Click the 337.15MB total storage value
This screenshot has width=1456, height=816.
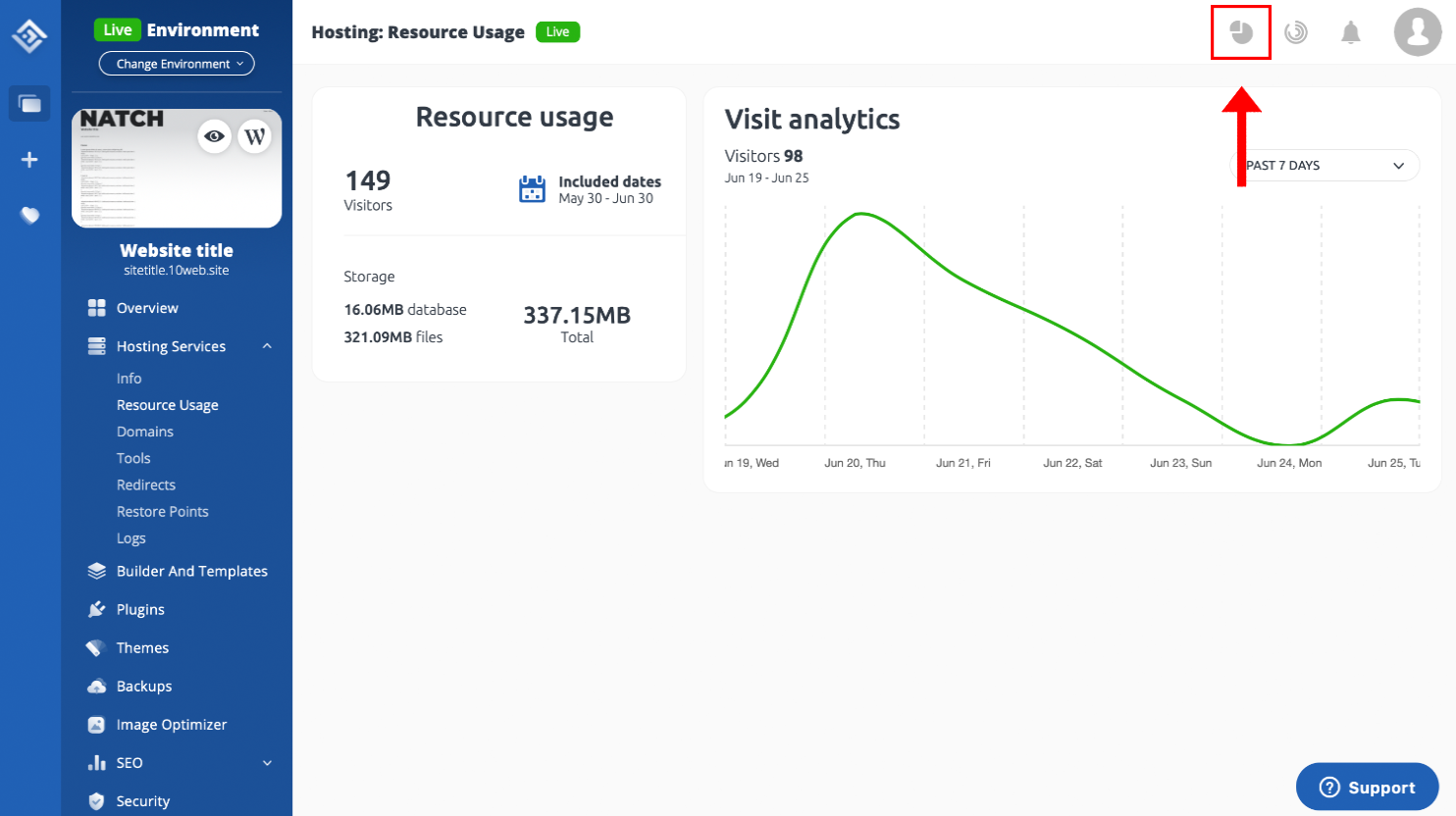[x=577, y=315]
